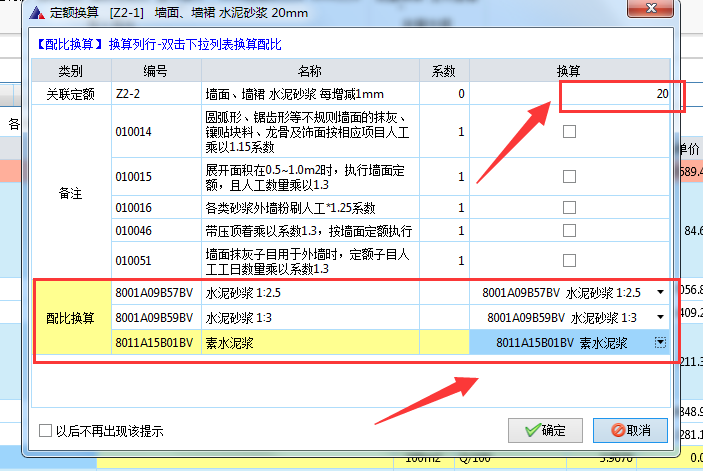Select code cell 010051
Screen dimensions: 703x471
[x=156, y=260]
